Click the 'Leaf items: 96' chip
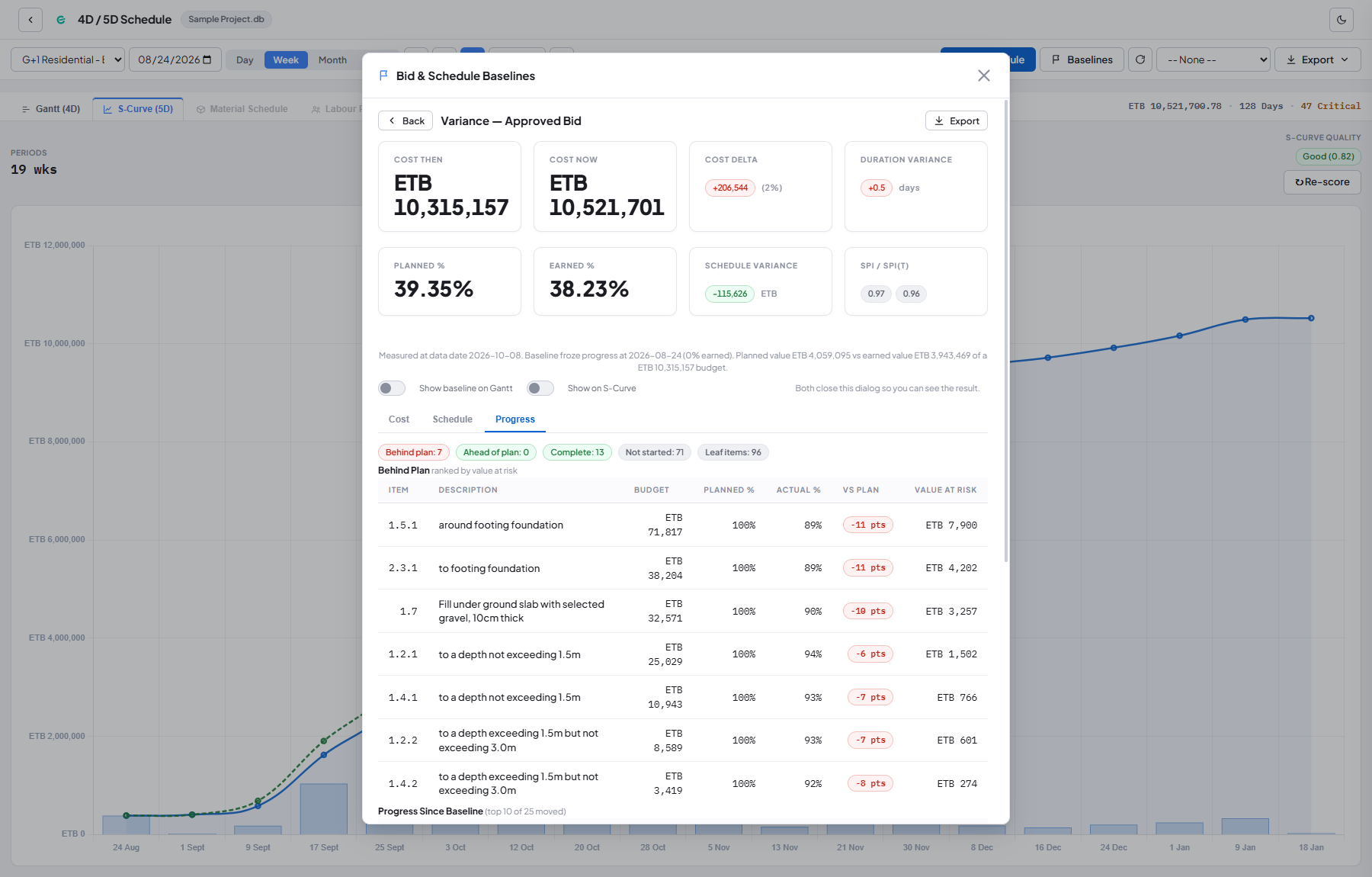Screen dimensions: 1372x877 [733, 452]
